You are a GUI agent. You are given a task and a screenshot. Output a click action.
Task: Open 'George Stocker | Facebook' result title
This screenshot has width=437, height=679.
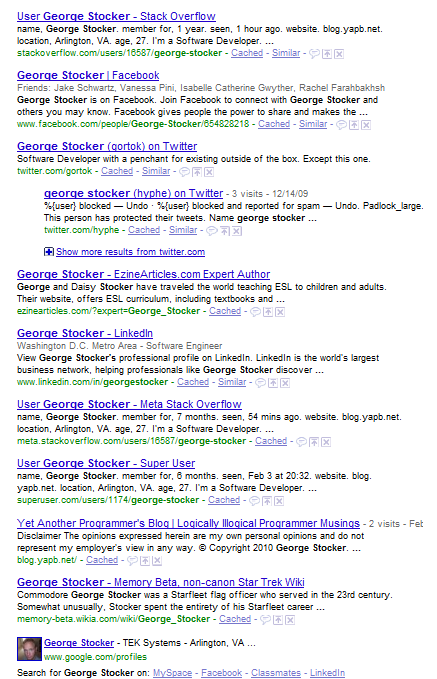pyautogui.click(x=88, y=75)
